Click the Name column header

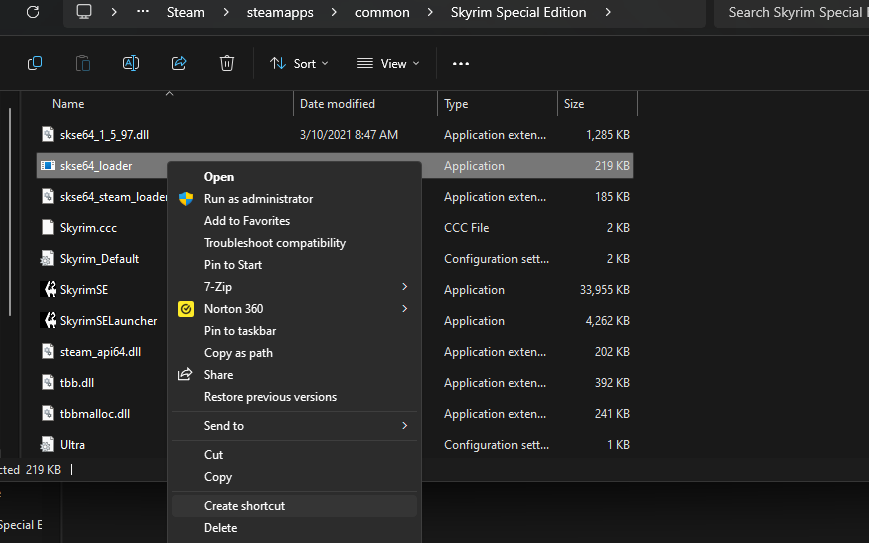point(68,104)
